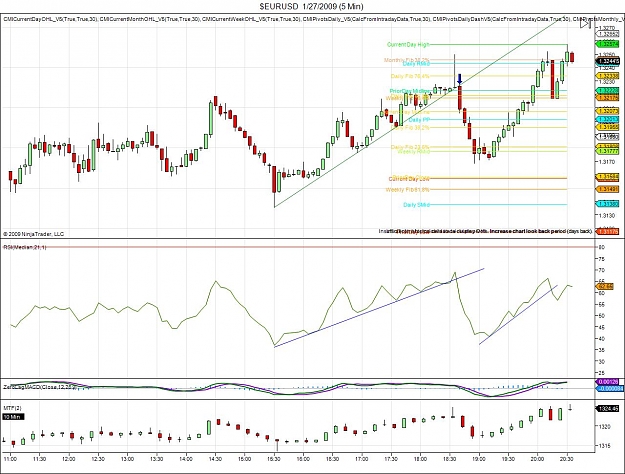625x474 pixels.
Task: Click the ZeroLagMACD panel label
Action: pyautogui.click(x=39, y=387)
